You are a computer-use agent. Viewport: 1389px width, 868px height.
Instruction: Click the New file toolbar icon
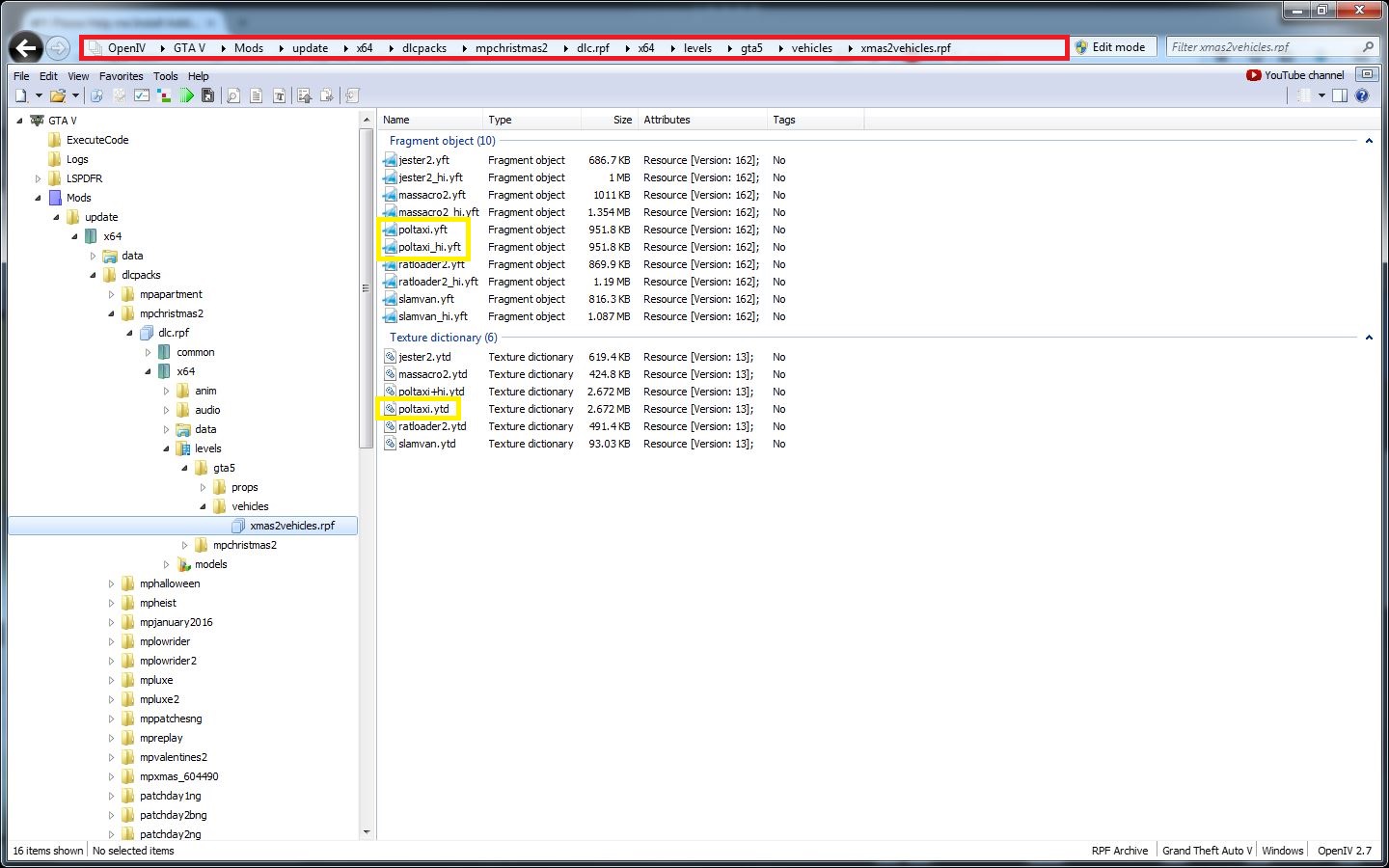click(21, 95)
